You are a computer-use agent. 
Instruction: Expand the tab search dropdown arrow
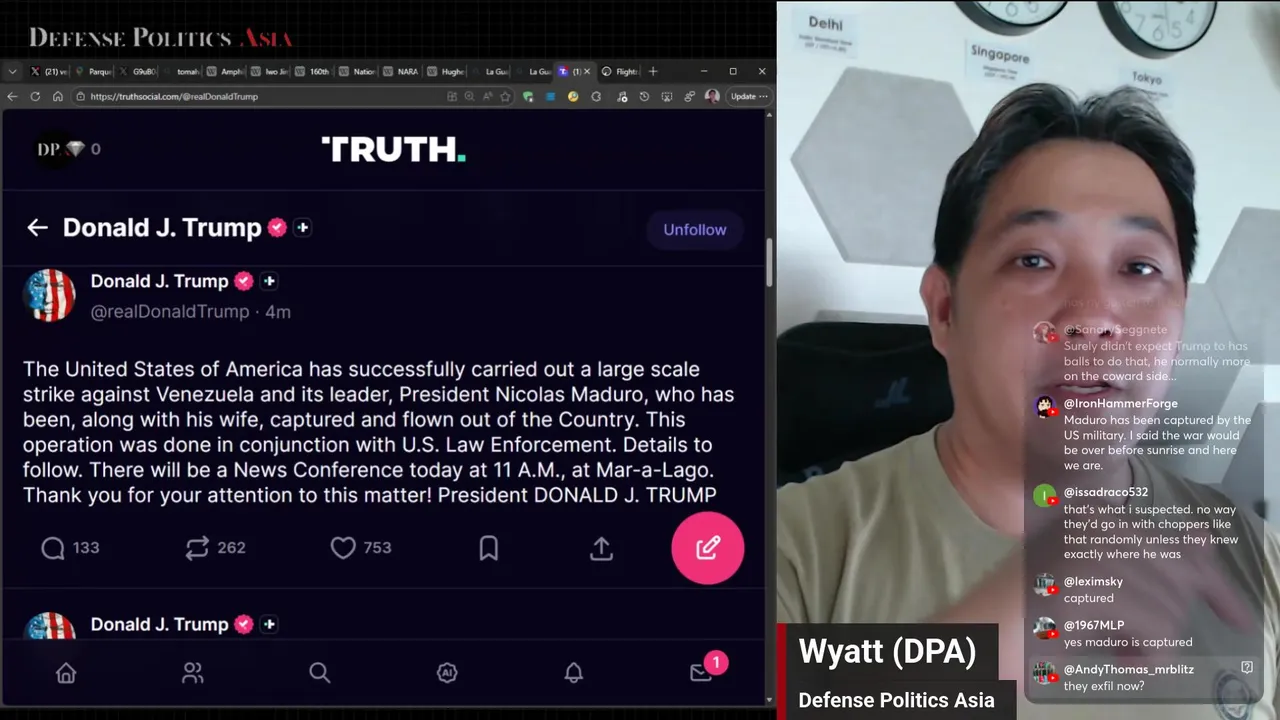pos(12,71)
